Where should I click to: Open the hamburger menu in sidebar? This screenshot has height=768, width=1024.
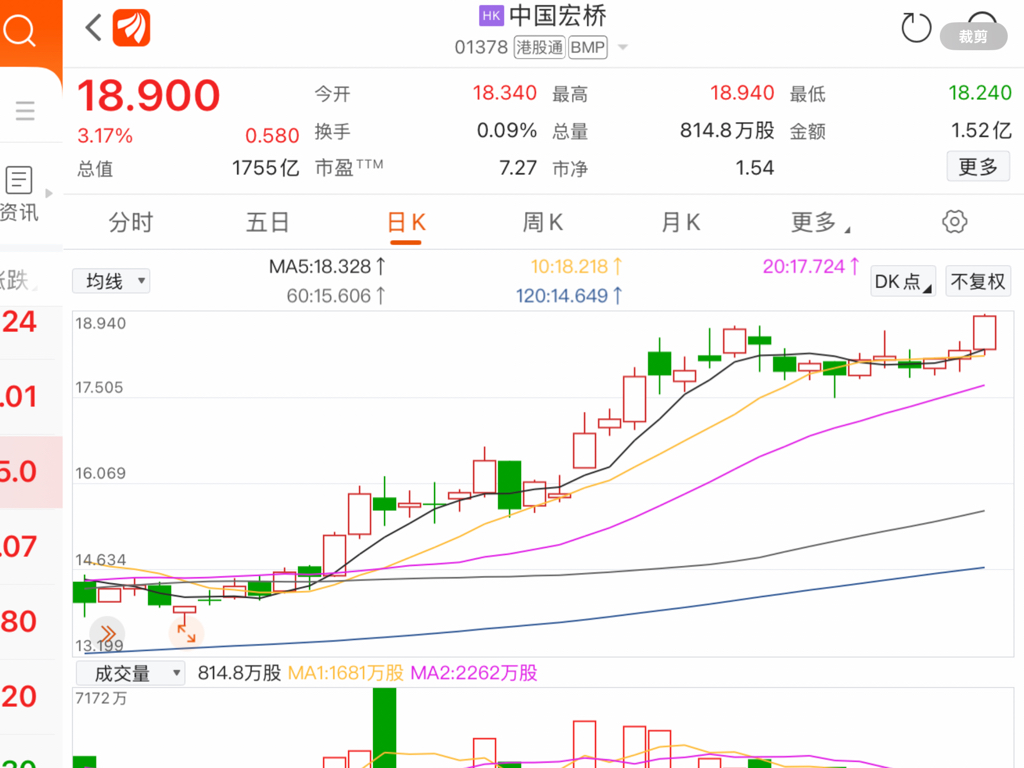(x=25, y=110)
